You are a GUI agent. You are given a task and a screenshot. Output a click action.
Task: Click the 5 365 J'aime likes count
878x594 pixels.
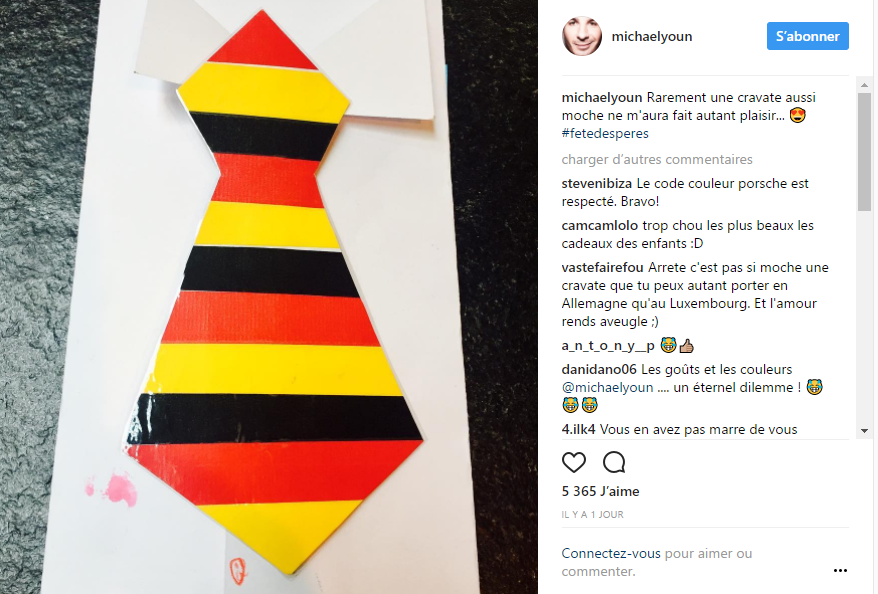[x=600, y=492]
